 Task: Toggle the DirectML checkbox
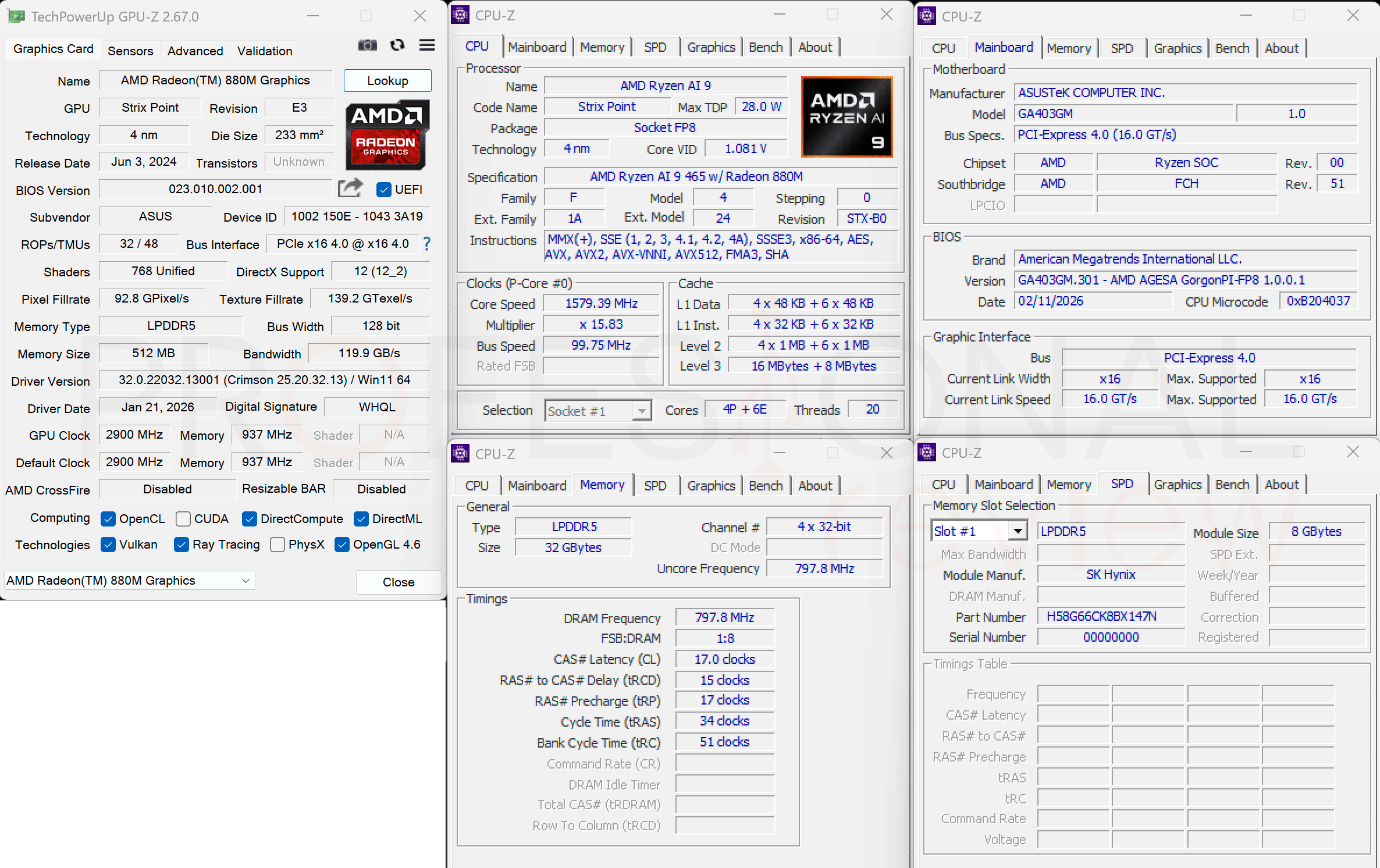click(361, 519)
